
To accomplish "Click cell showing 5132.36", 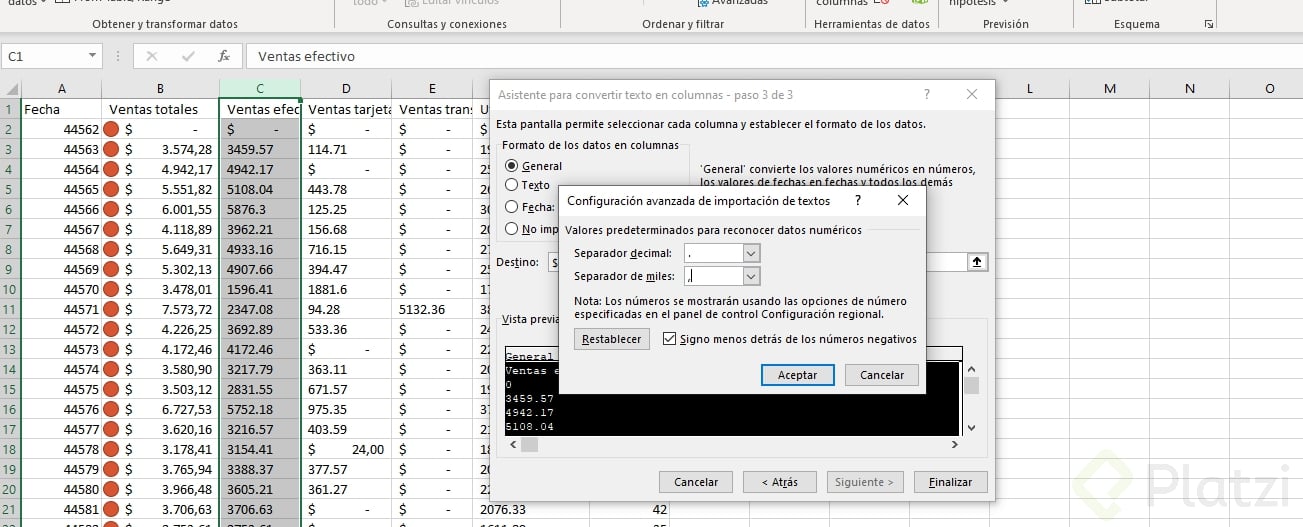I will (432, 309).
